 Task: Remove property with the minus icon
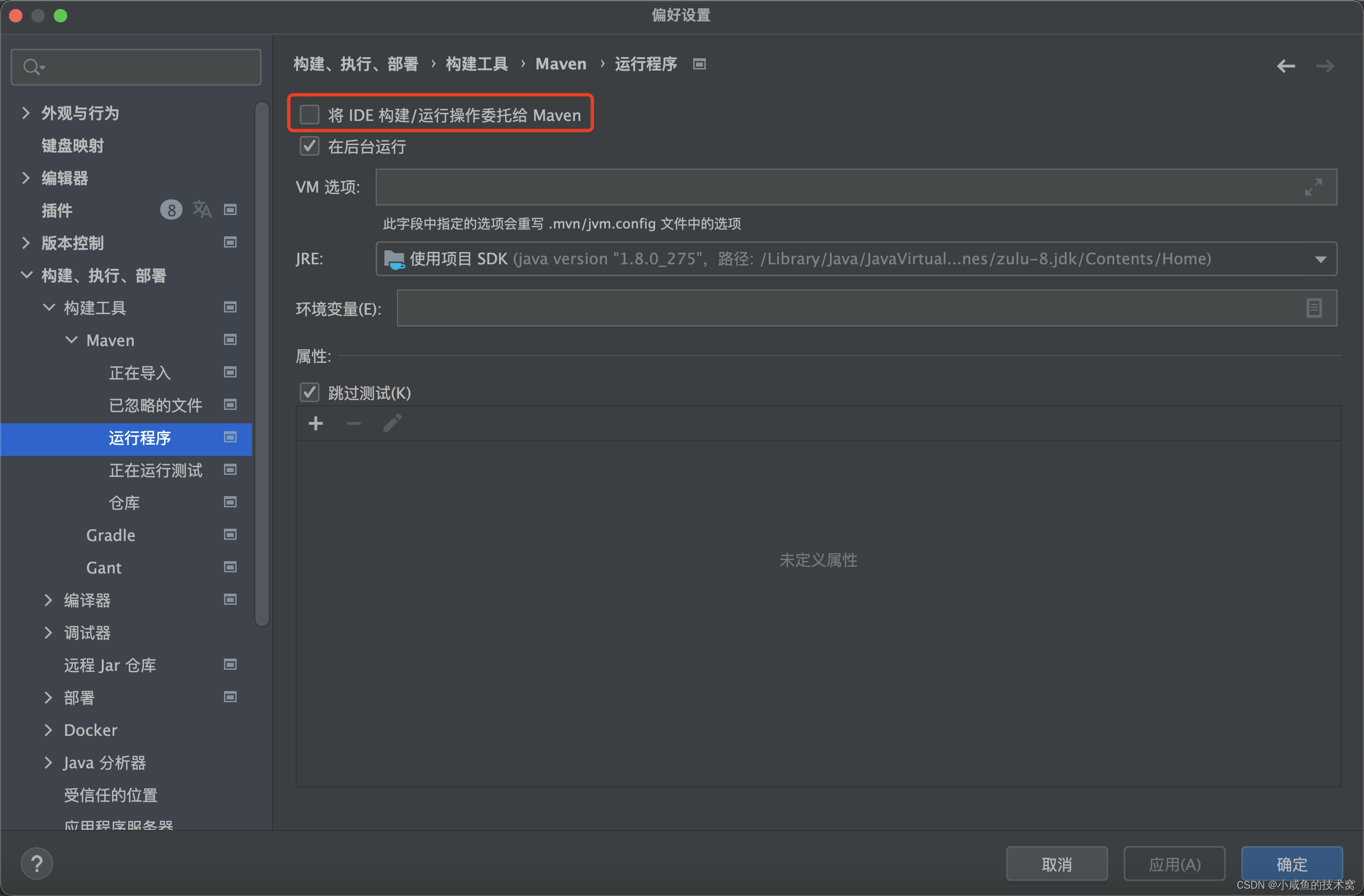click(354, 423)
